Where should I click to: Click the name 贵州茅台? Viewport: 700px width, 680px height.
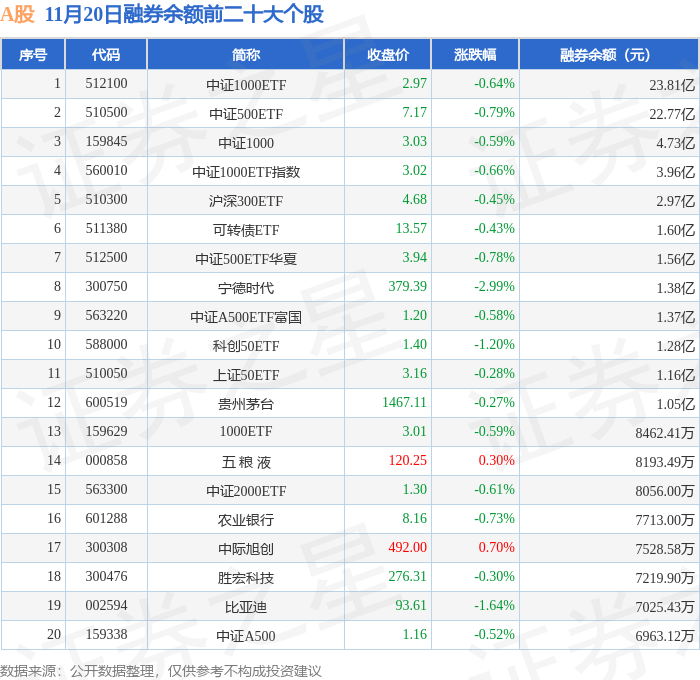point(246,404)
